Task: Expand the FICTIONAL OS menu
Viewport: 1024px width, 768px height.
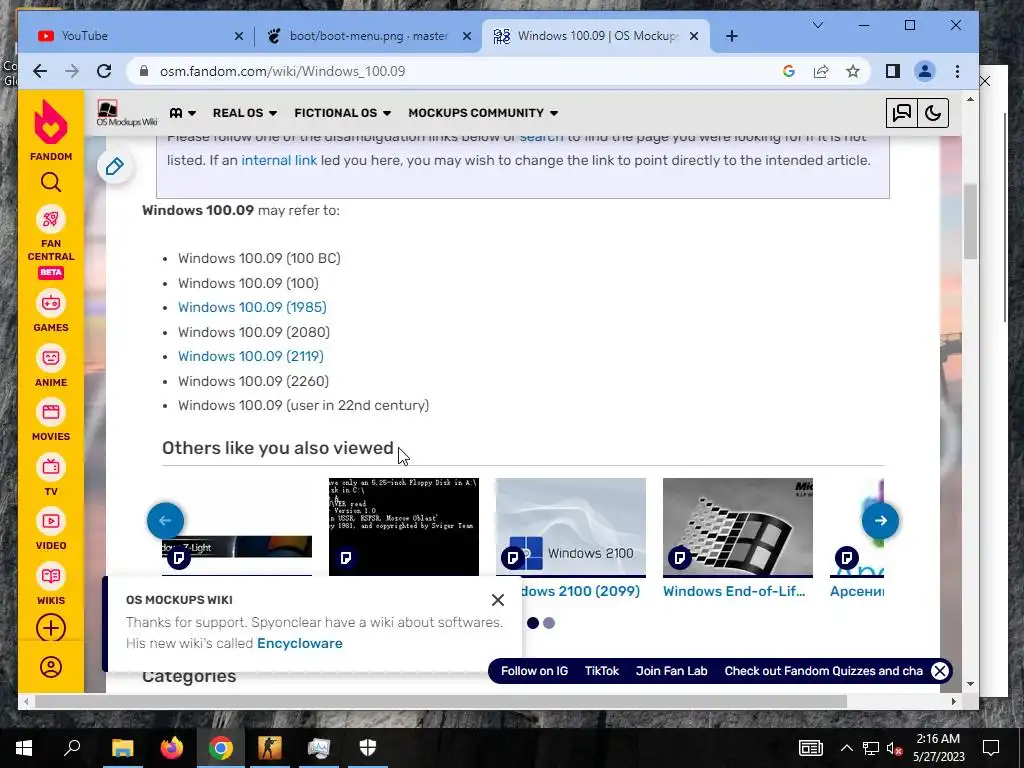Action: pos(343,113)
